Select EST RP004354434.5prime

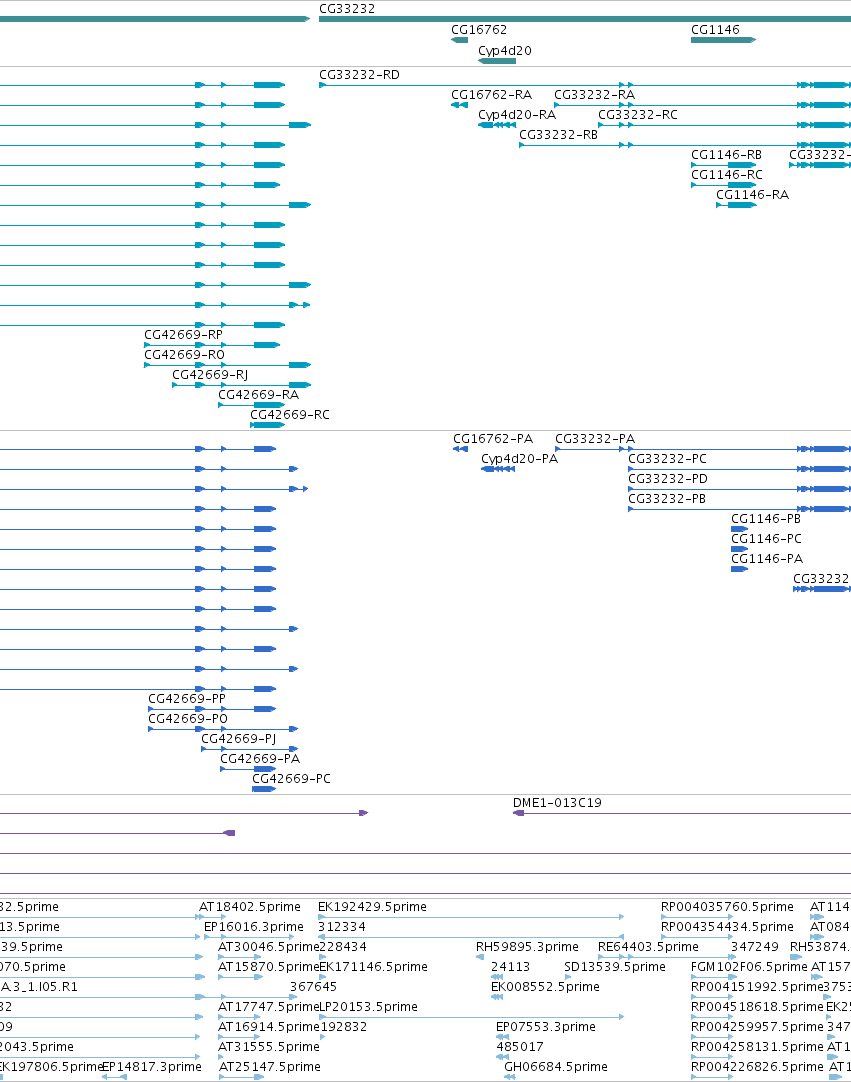[727, 927]
